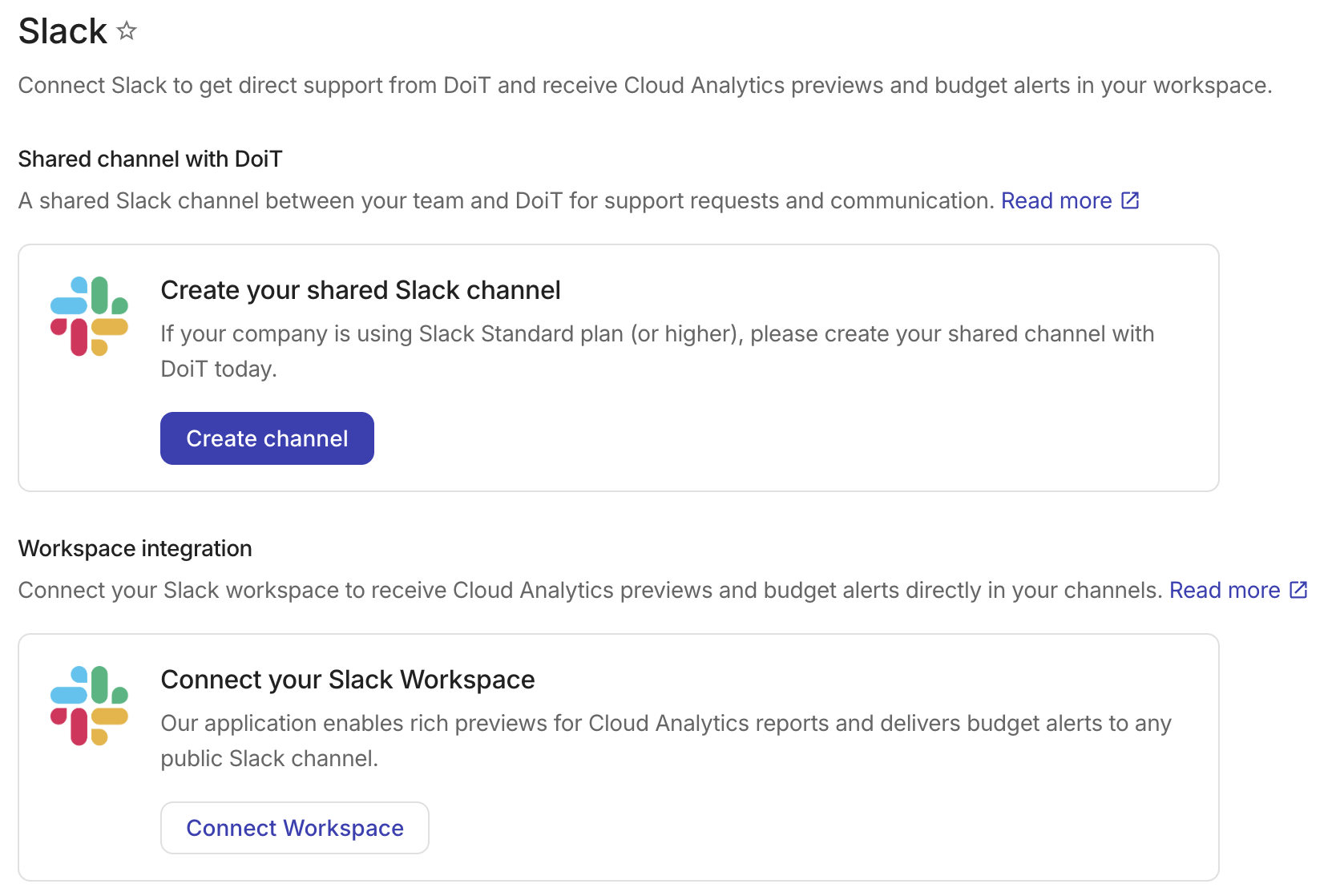Click the Create channel button
Viewport: 1332px width, 896px height.
click(267, 438)
